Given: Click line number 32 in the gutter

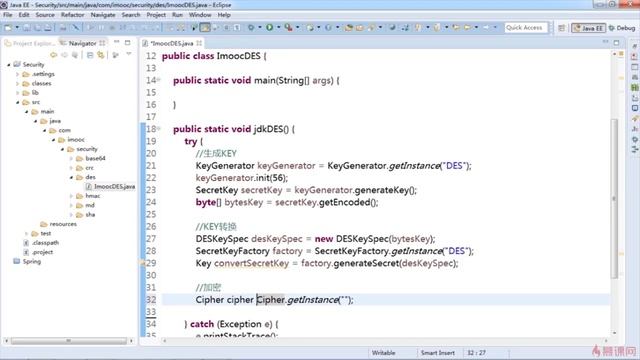Looking at the screenshot, I should coord(151,300).
